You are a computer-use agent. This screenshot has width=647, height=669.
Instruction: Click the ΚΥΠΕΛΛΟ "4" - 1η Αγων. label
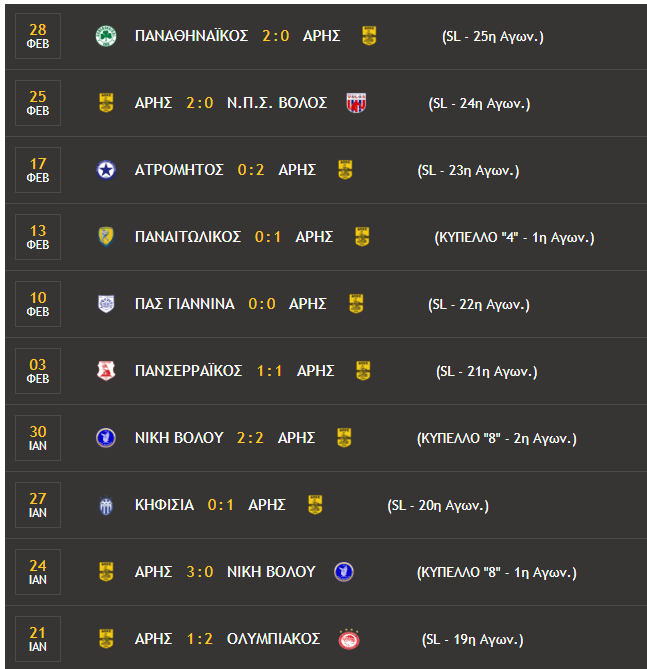pos(514,238)
